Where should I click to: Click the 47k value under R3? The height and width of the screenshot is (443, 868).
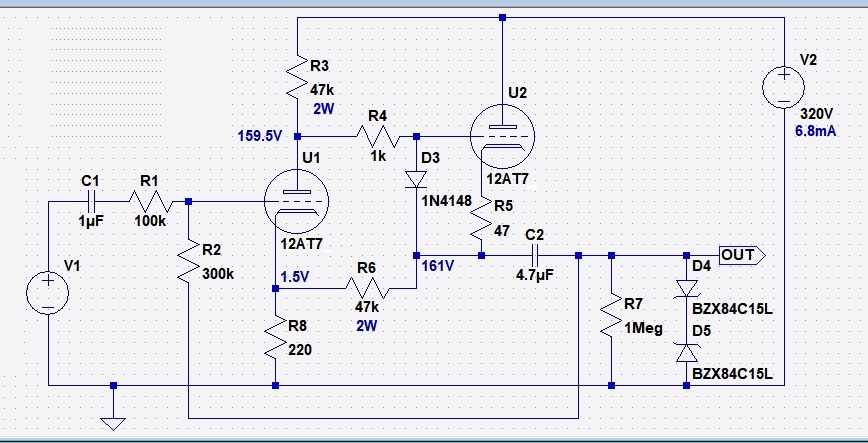click(322, 89)
